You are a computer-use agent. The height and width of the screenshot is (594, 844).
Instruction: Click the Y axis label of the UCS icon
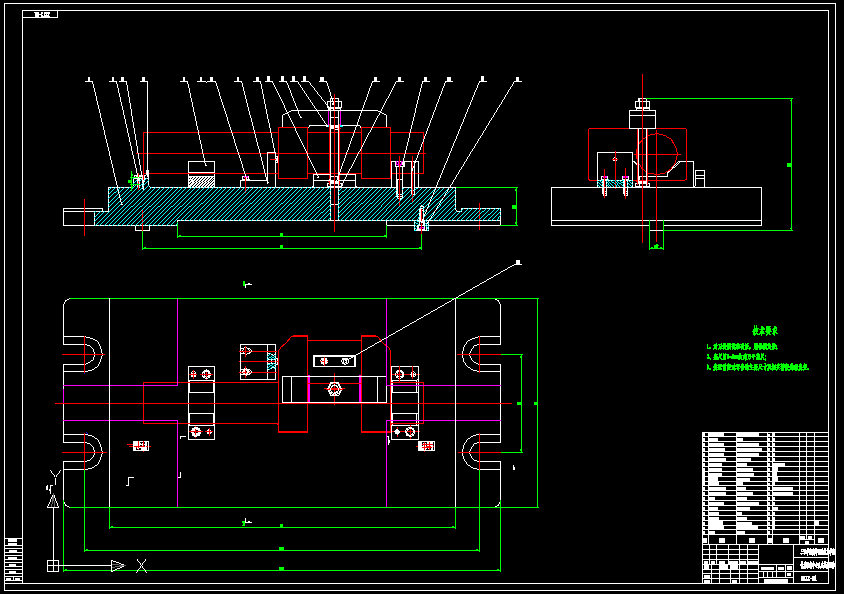(x=54, y=474)
